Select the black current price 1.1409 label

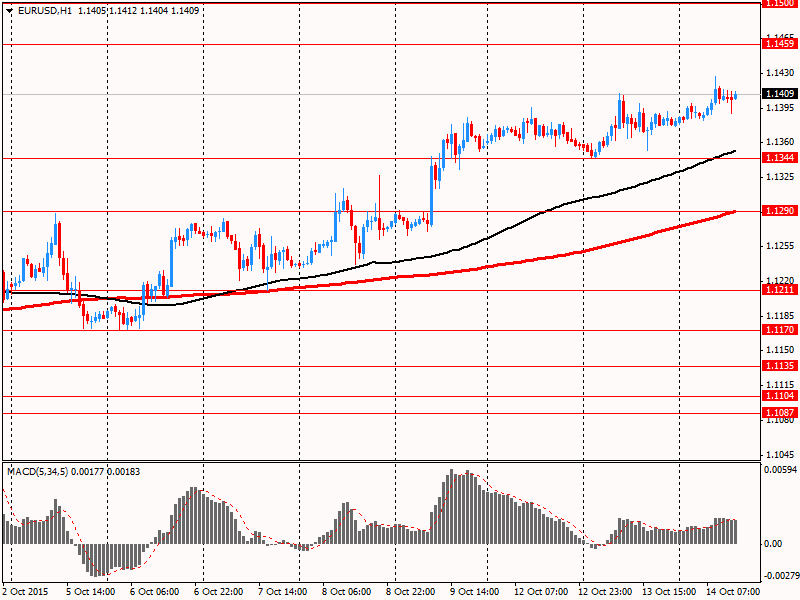point(780,94)
